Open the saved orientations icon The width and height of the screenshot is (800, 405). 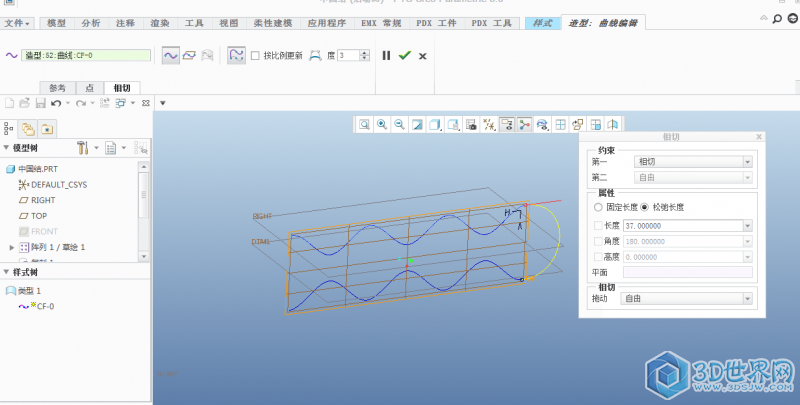pyautogui.click(x=453, y=124)
